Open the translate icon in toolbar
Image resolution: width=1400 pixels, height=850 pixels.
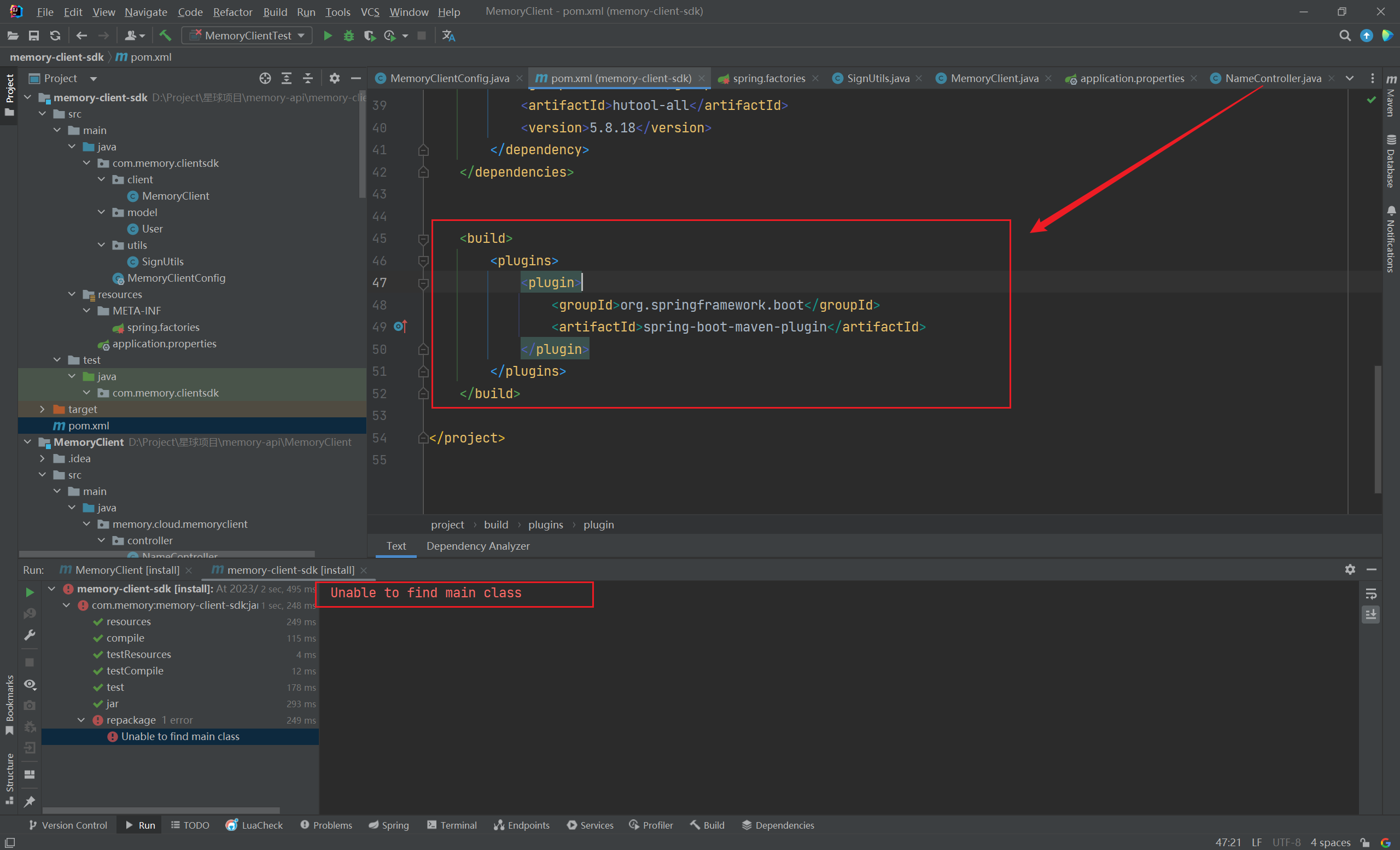point(449,36)
